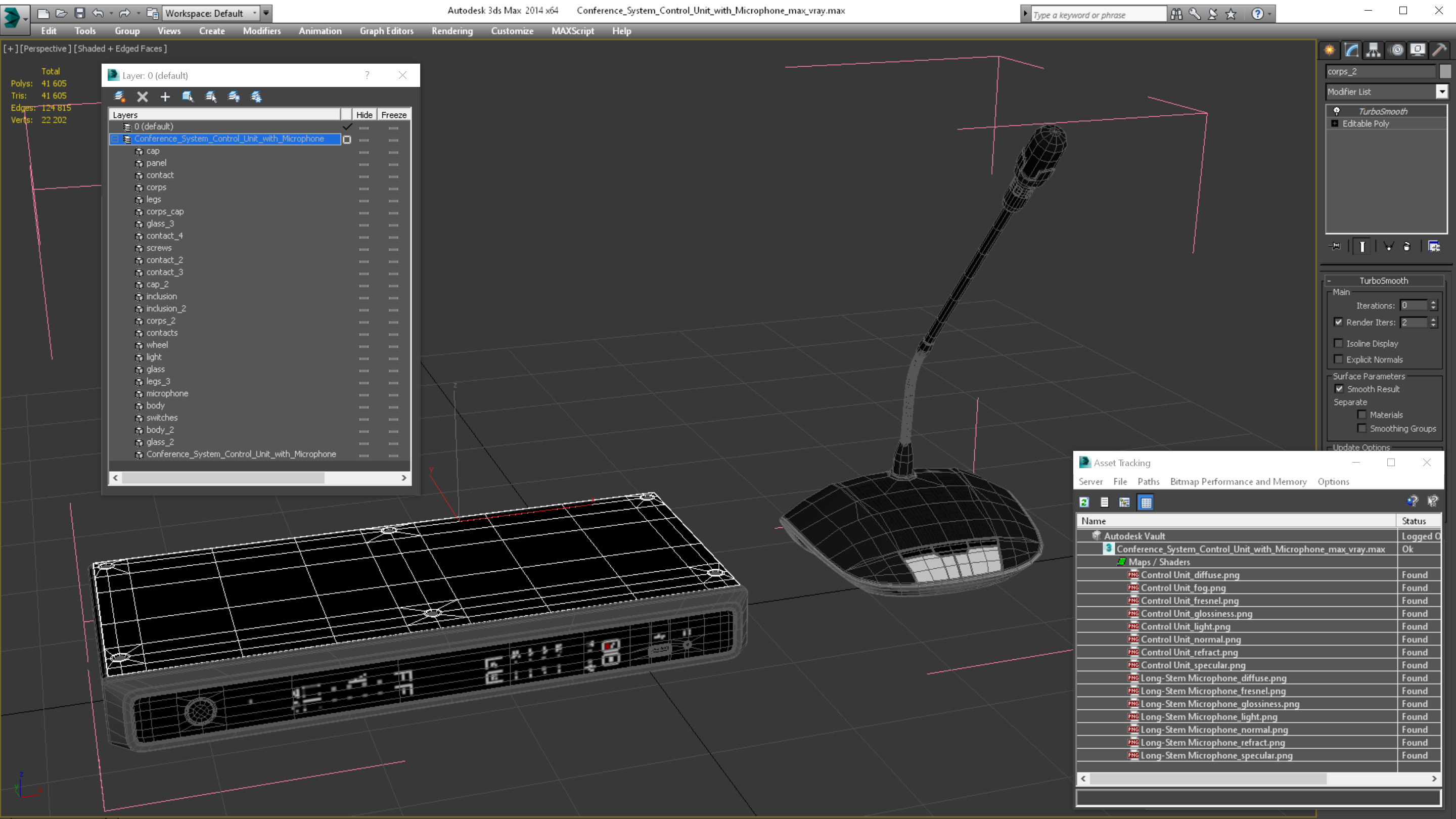Open the Graph Editors menu
The image size is (1456, 819).
[x=387, y=31]
